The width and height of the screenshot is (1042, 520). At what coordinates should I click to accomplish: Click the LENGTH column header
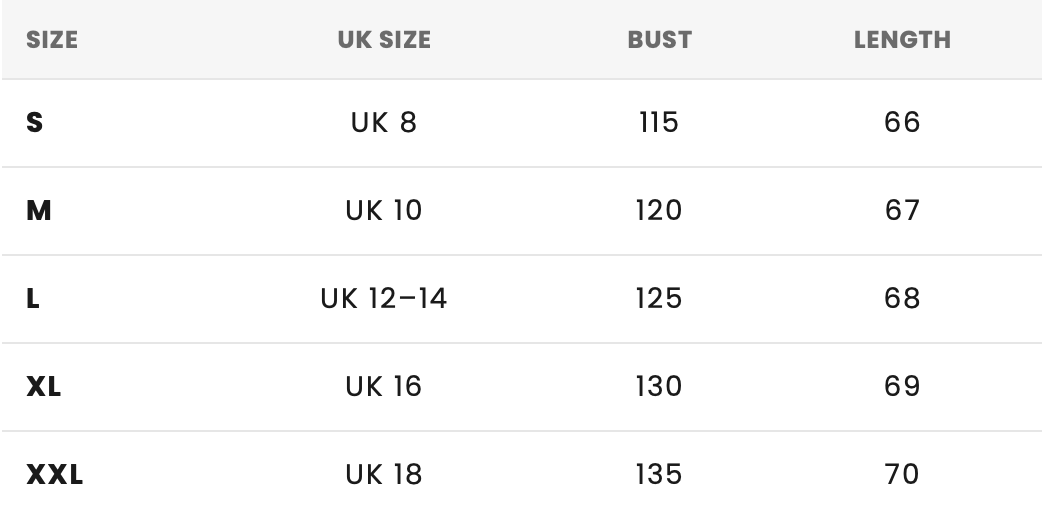pyautogui.click(x=902, y=40)
